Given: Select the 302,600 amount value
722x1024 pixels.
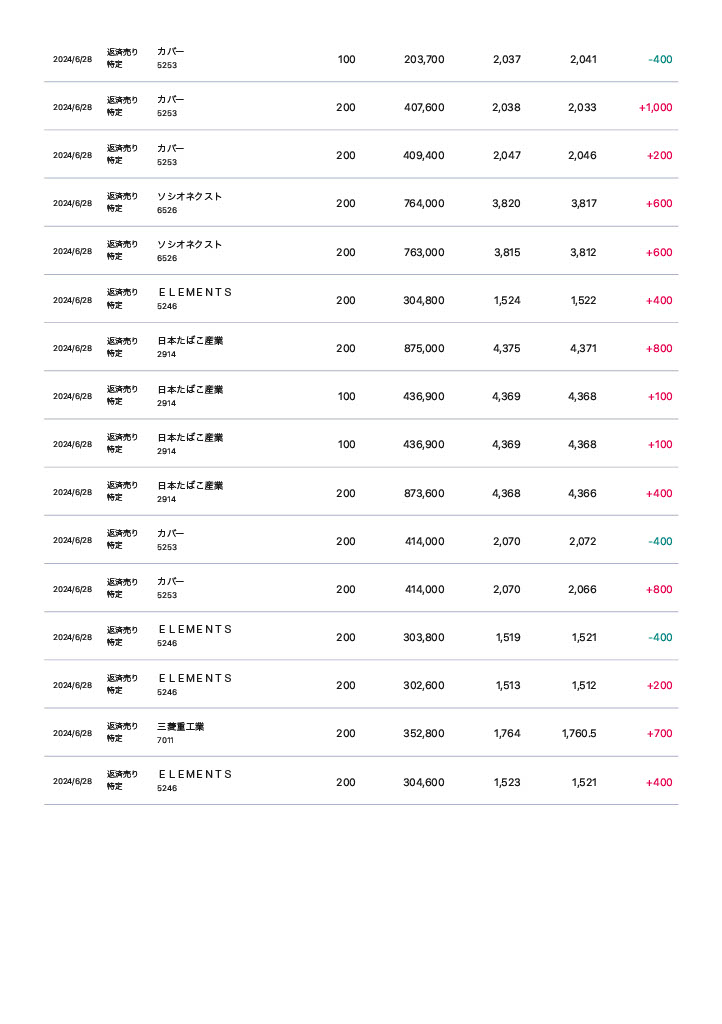Looking at the screenshot, I should 424,686.
